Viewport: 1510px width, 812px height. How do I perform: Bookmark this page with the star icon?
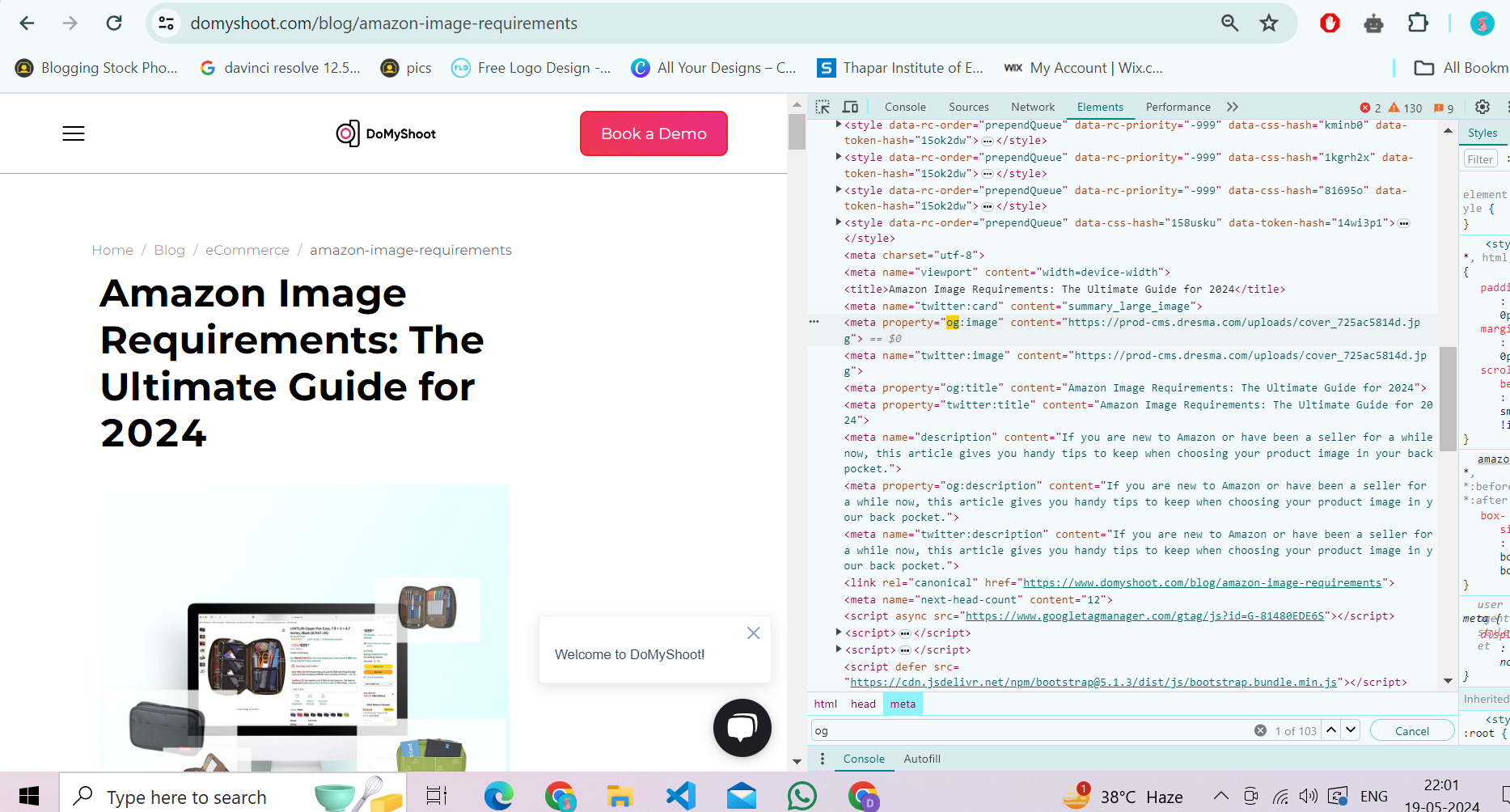tap(1268, 23)
